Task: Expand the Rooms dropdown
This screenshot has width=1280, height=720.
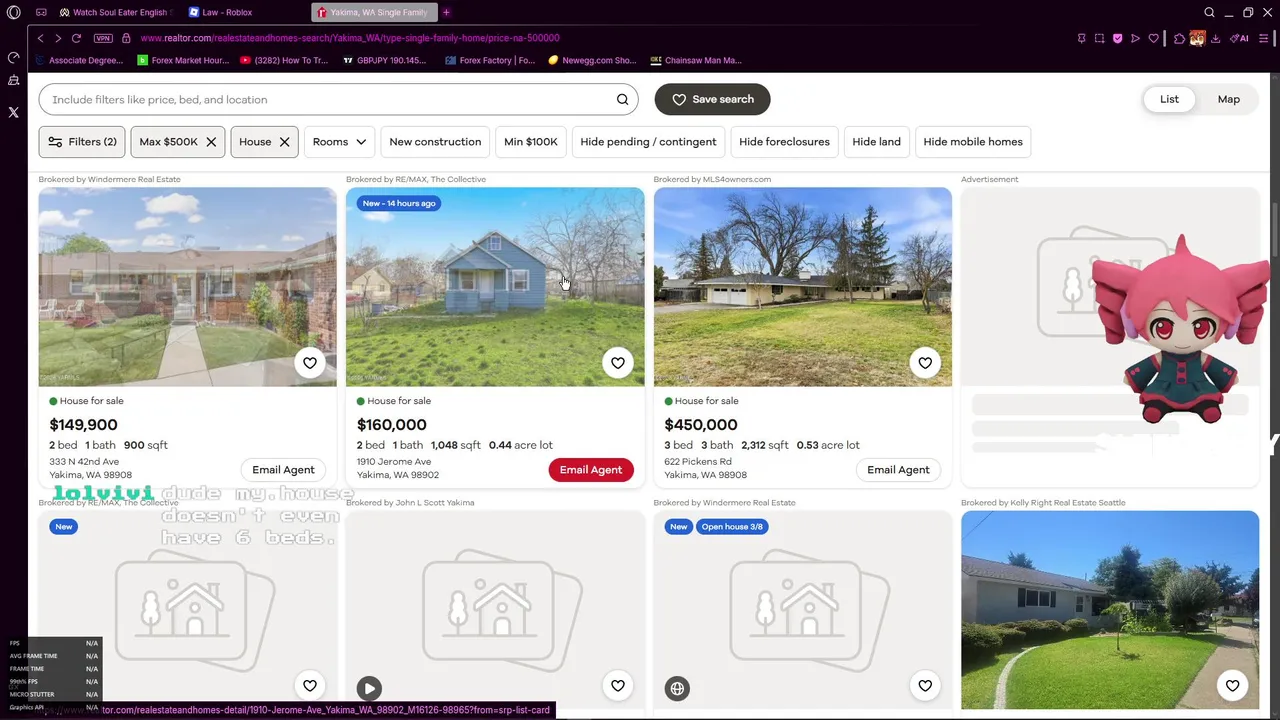Action: pos(339,142)
